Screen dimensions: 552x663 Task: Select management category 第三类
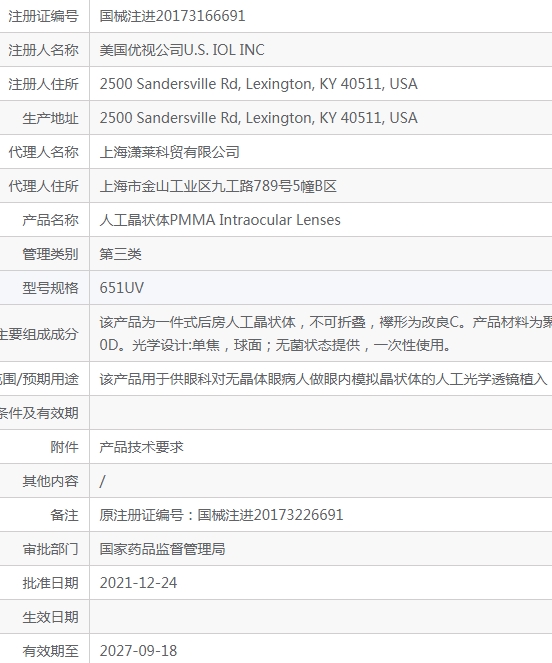tap(121, 254)
